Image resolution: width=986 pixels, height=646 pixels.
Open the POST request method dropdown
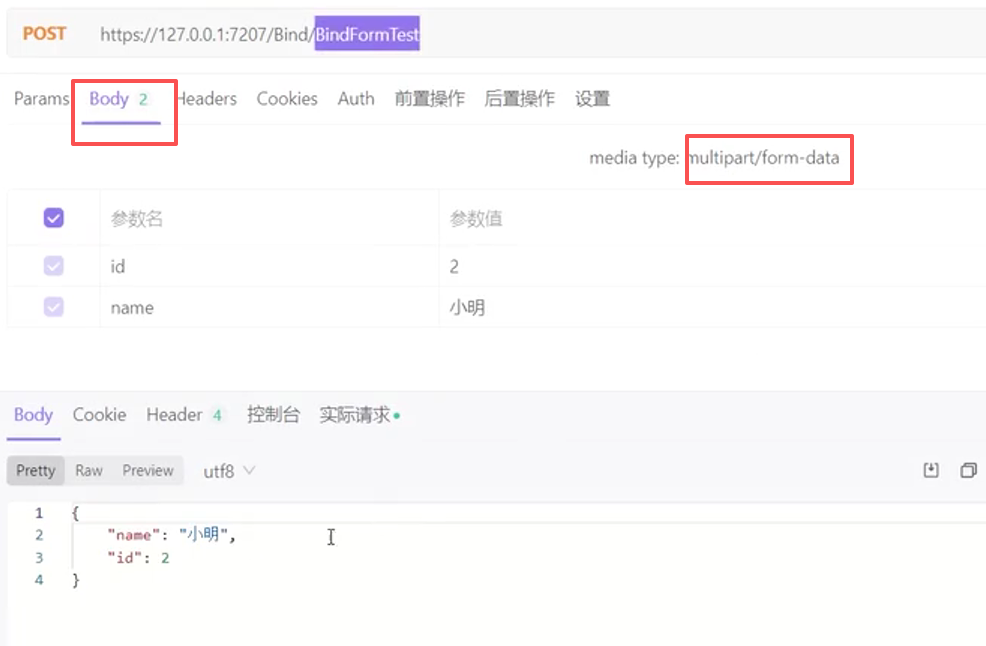(43, 32)
